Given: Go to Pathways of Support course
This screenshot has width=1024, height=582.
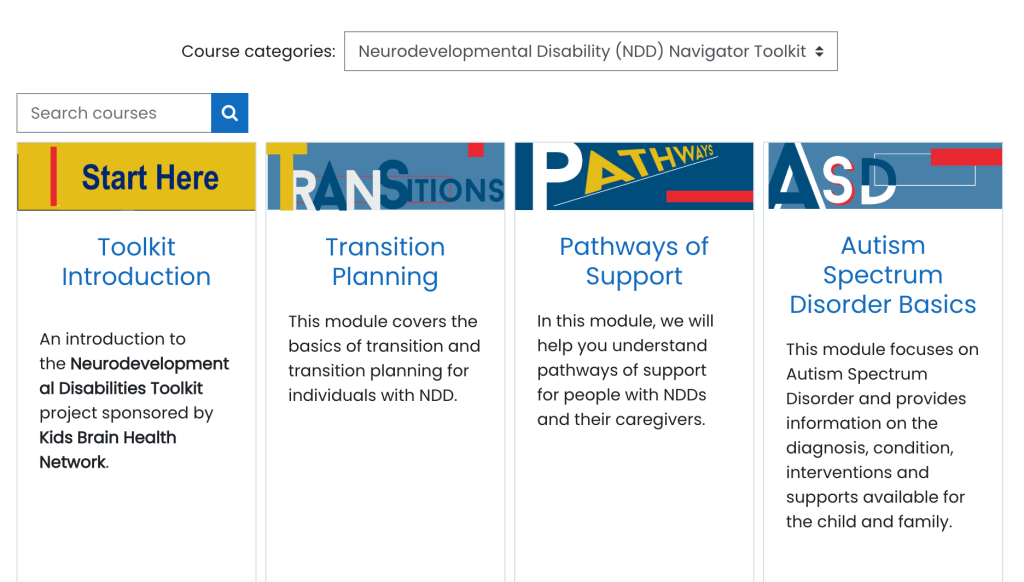Looking at the screenshot, I should tap(634, 262).
